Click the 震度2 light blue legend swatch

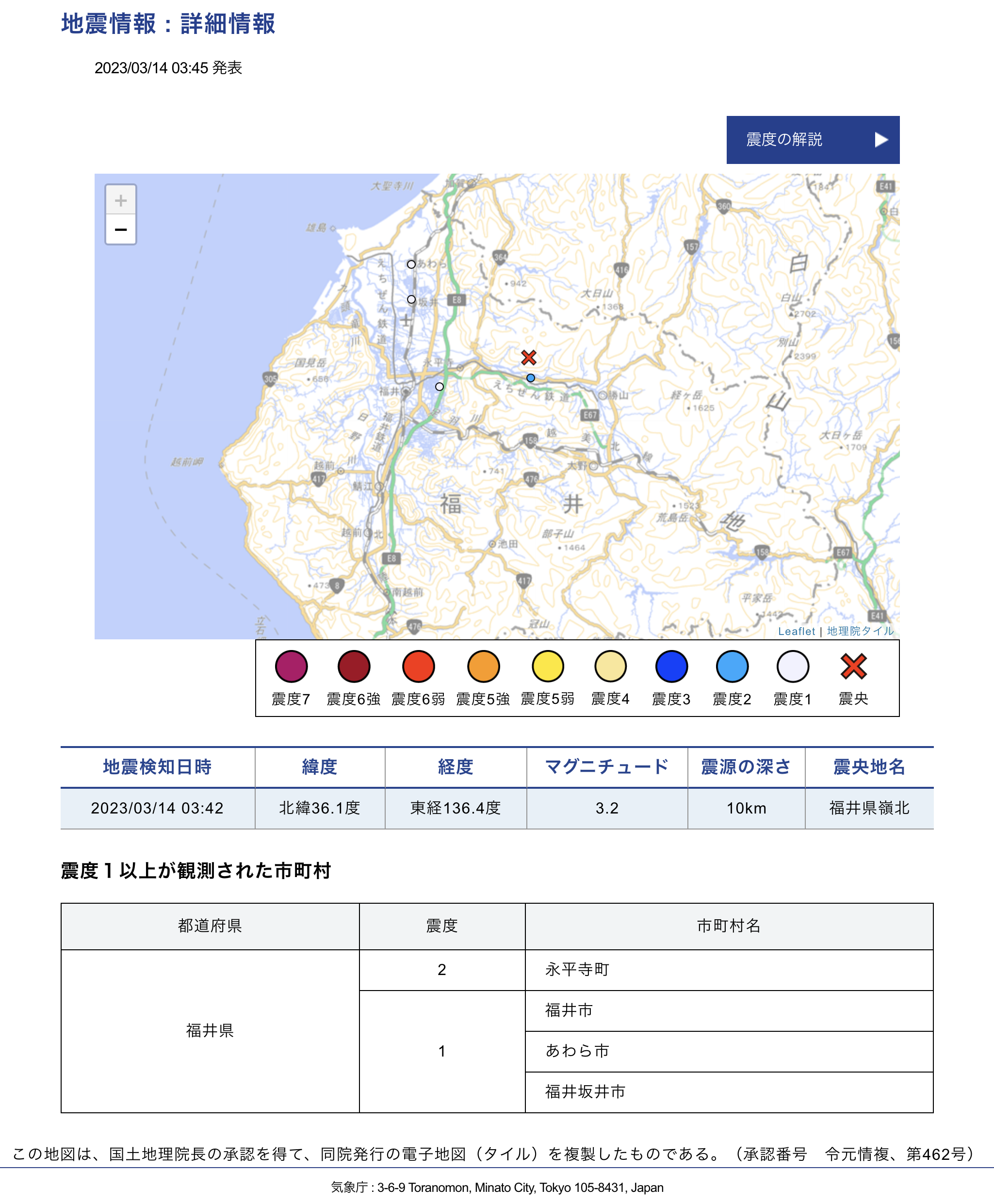click(x=732, y=667)
